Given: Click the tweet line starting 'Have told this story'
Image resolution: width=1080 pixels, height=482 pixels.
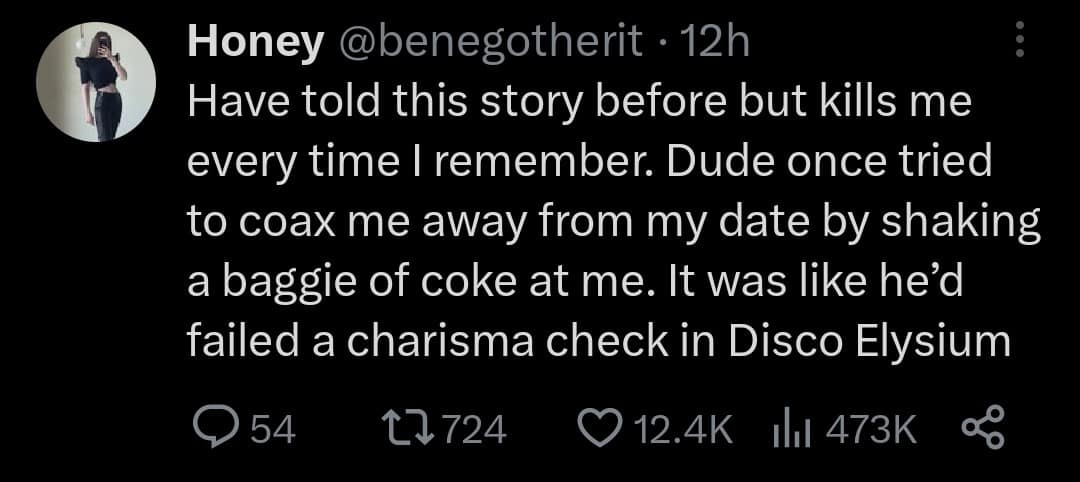Looking at the screenshot, I should click(579, 101).
